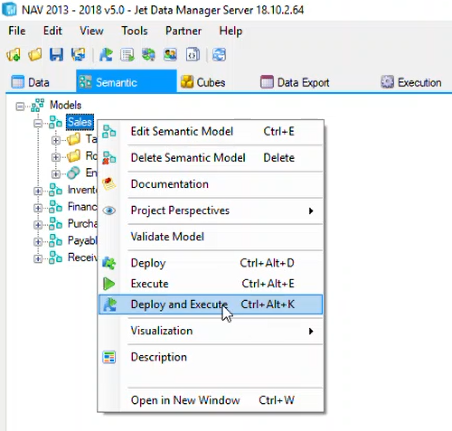Switch to the Cubes tab
The image size is (452, 431).
click(203, 82)
